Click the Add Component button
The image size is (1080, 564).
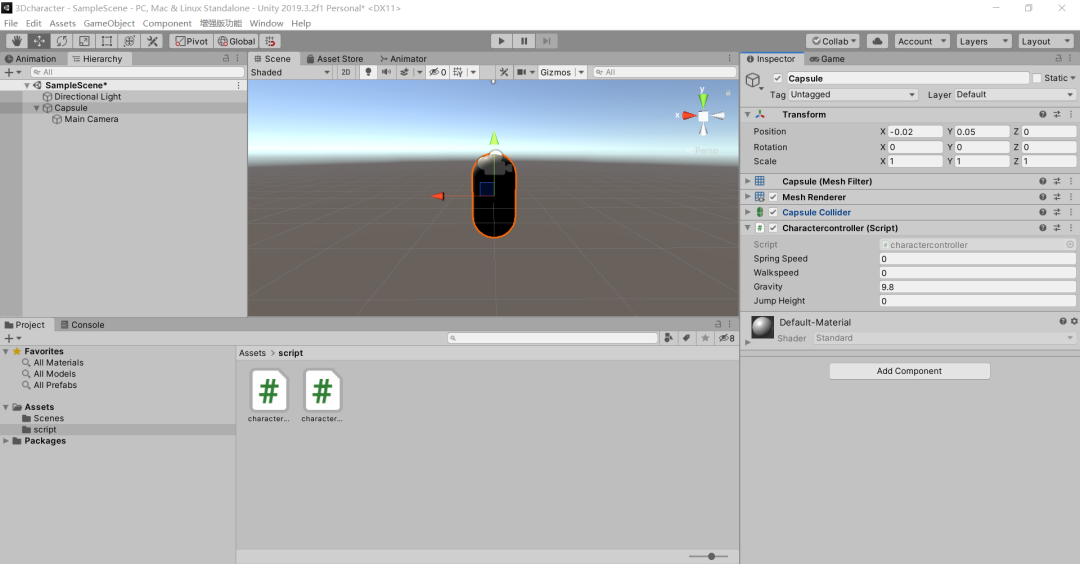909,371
